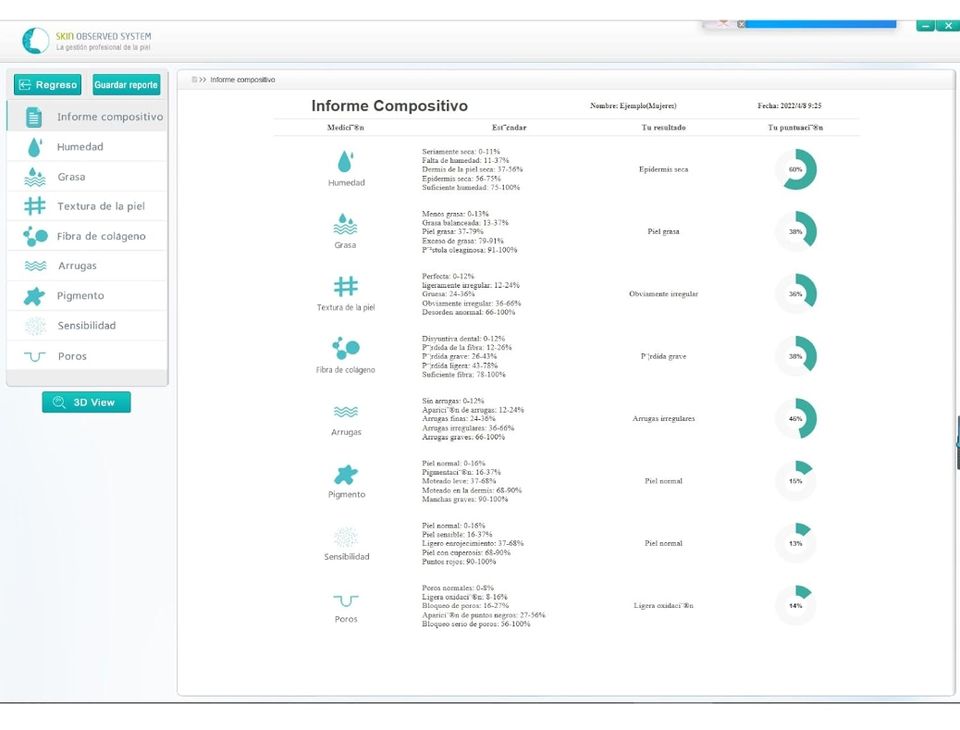This screenshot has width=960, height=730.
Task: Open Humedad section in sidebar
Action: [87, 146]
